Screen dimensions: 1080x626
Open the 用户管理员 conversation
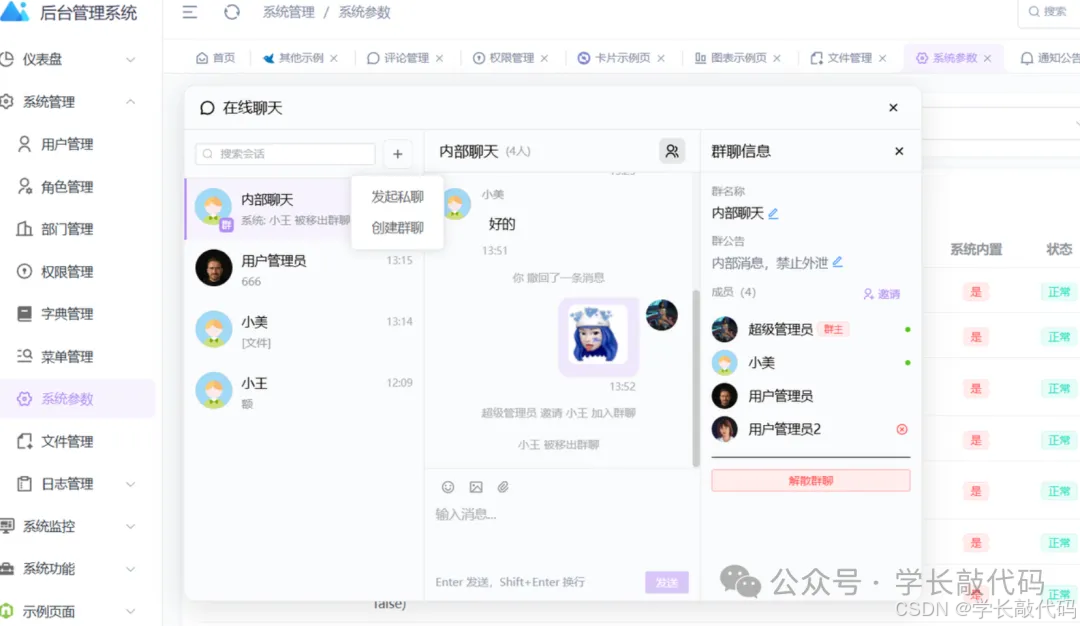(x=304, y=269)
